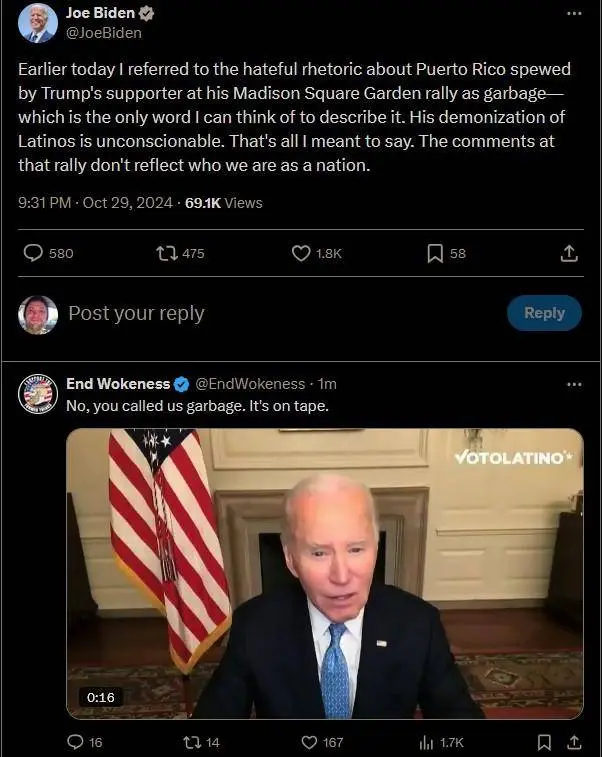Play the embedded VotoLatino video
Image resolution: width=602 pixels, height=757 pixels.
tap(325, 573)
